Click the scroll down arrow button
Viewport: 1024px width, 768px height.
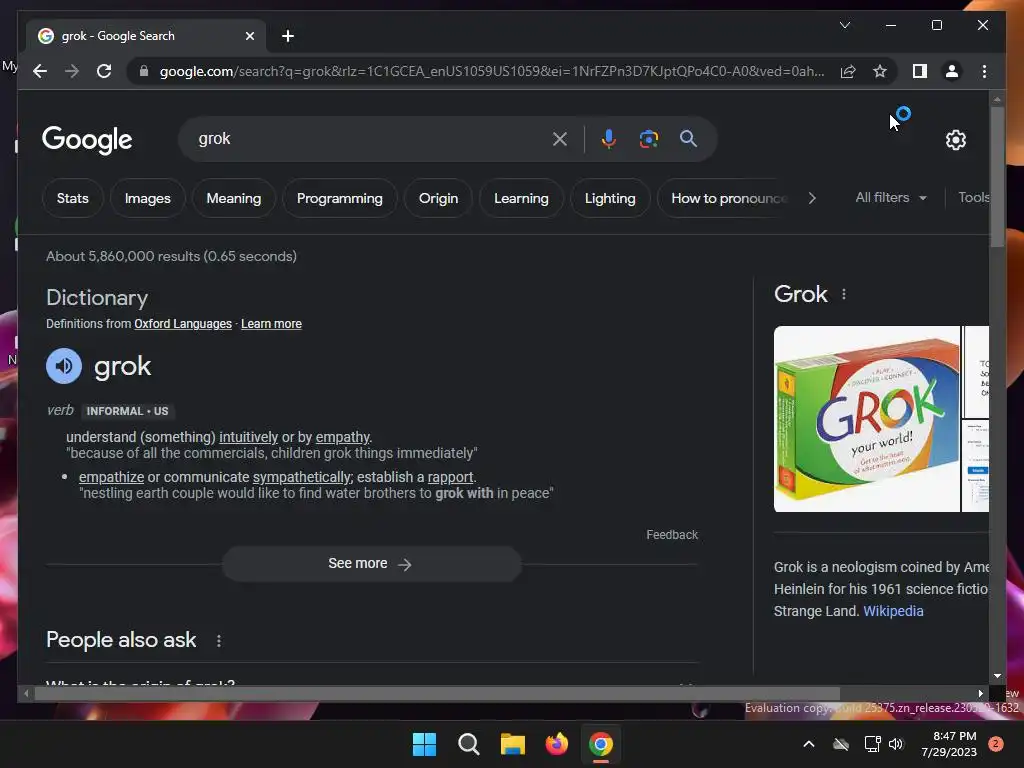pyautogui.click(x=997, y=676)
